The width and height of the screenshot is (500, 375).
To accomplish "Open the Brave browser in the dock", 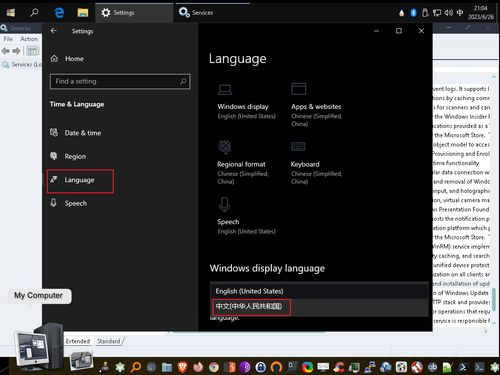I will [182, 367].
